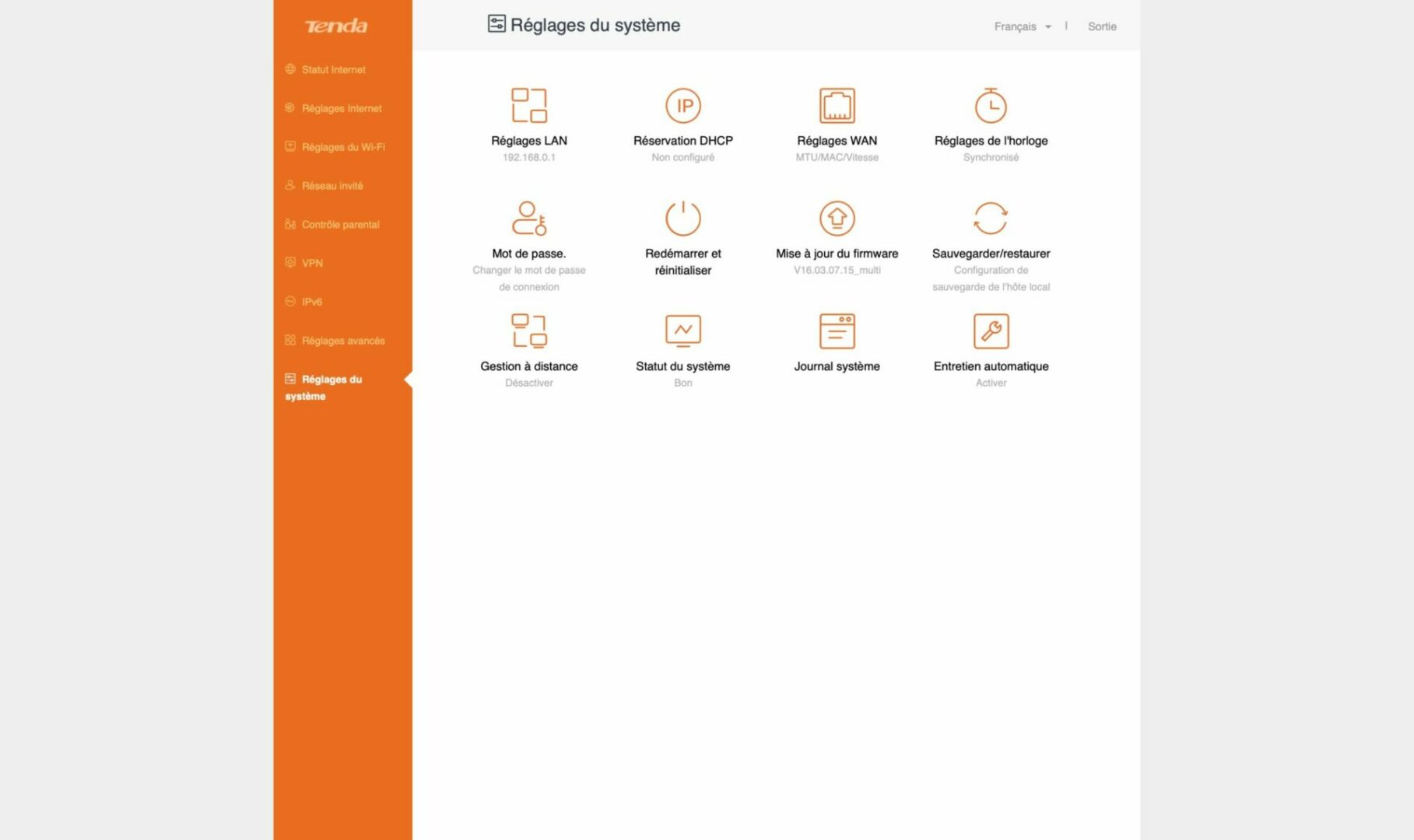Open the Mise à jour du firmware icon
The width and height of the screenshot is (1414, 840).
[x=837, y=219]
